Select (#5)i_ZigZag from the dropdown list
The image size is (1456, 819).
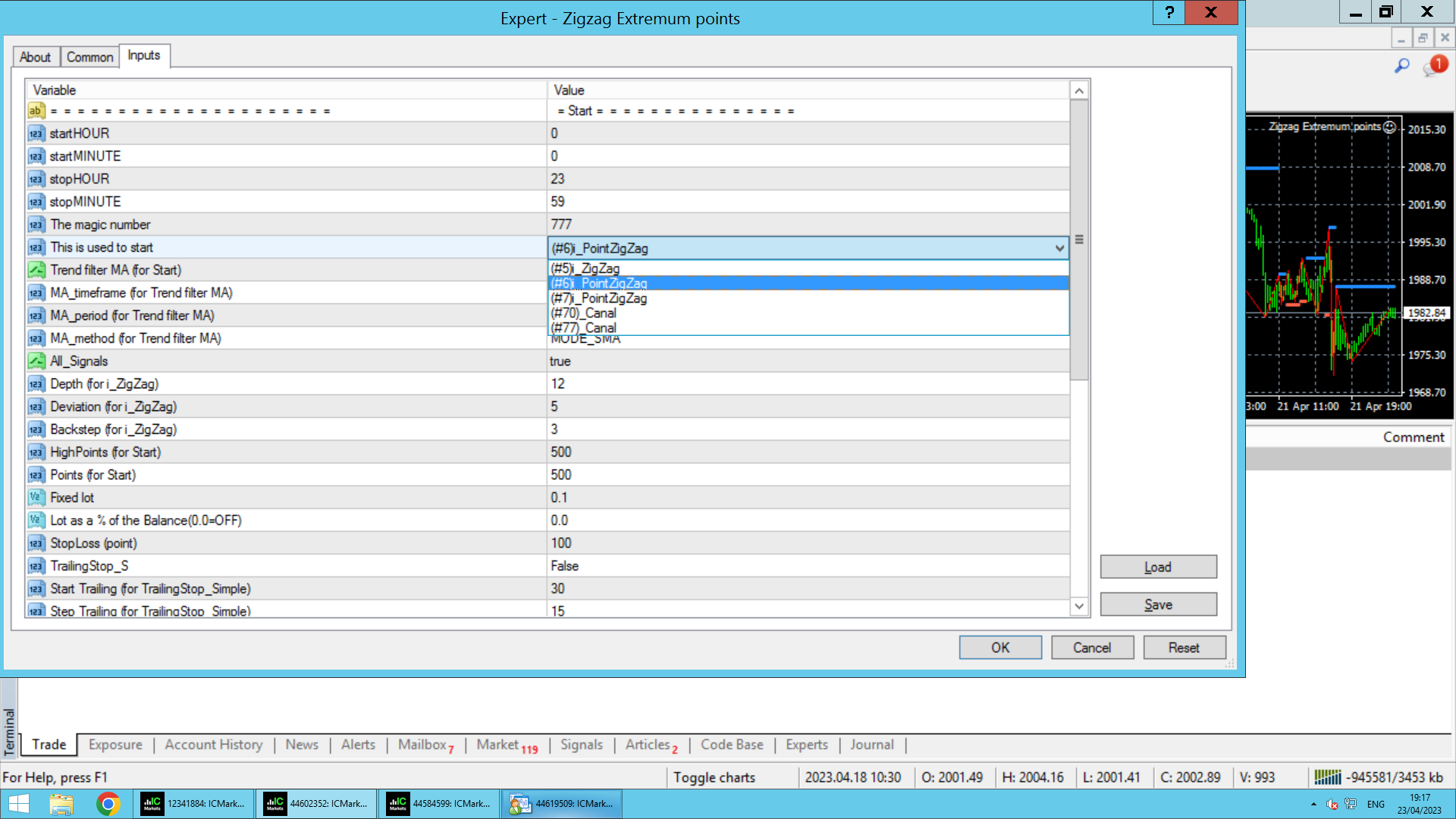585,268
